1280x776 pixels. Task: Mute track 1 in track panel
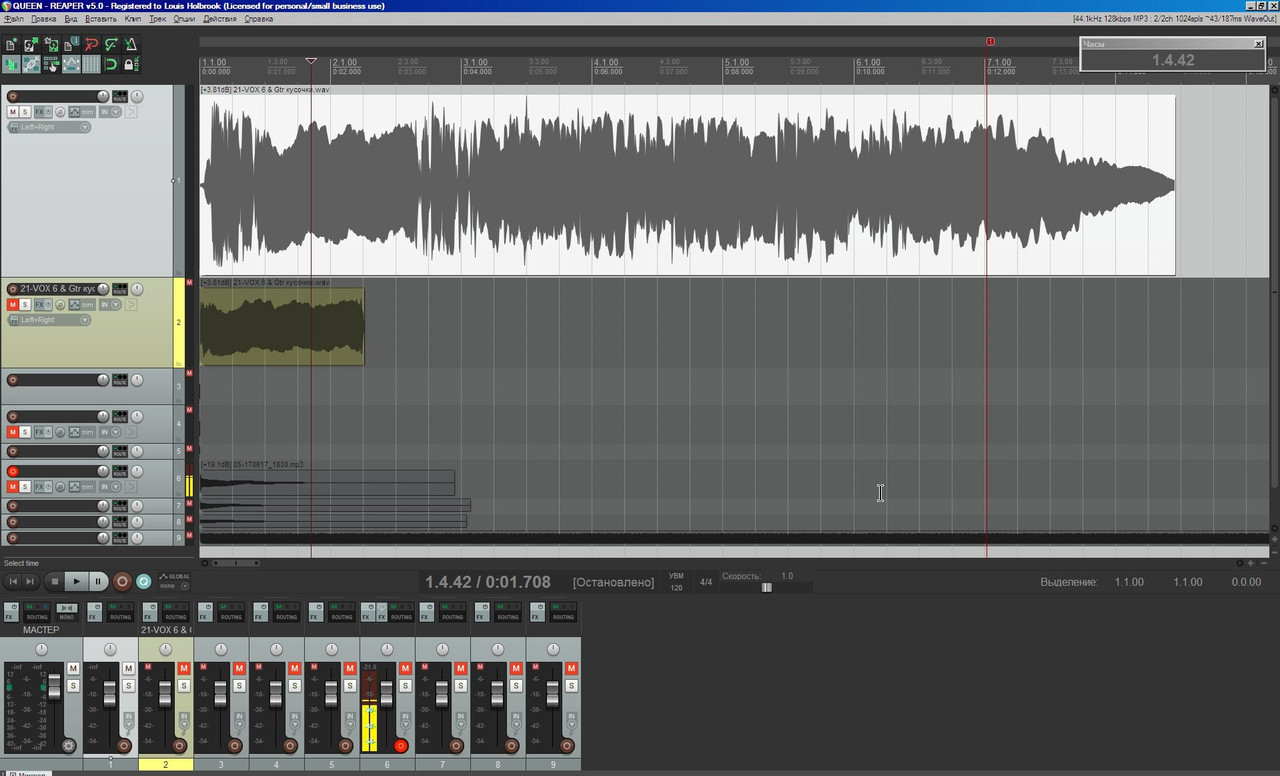tap(13, 111)
